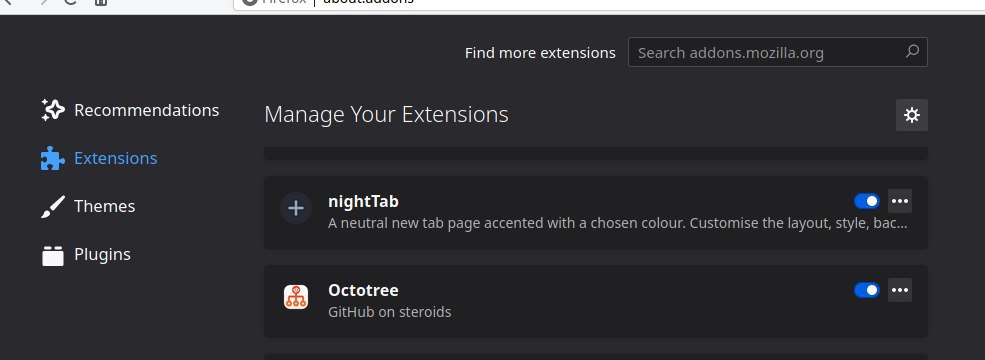985x360 pixels.
Task: Open the Octotree extension details
Action: click(x=363, y=290)
